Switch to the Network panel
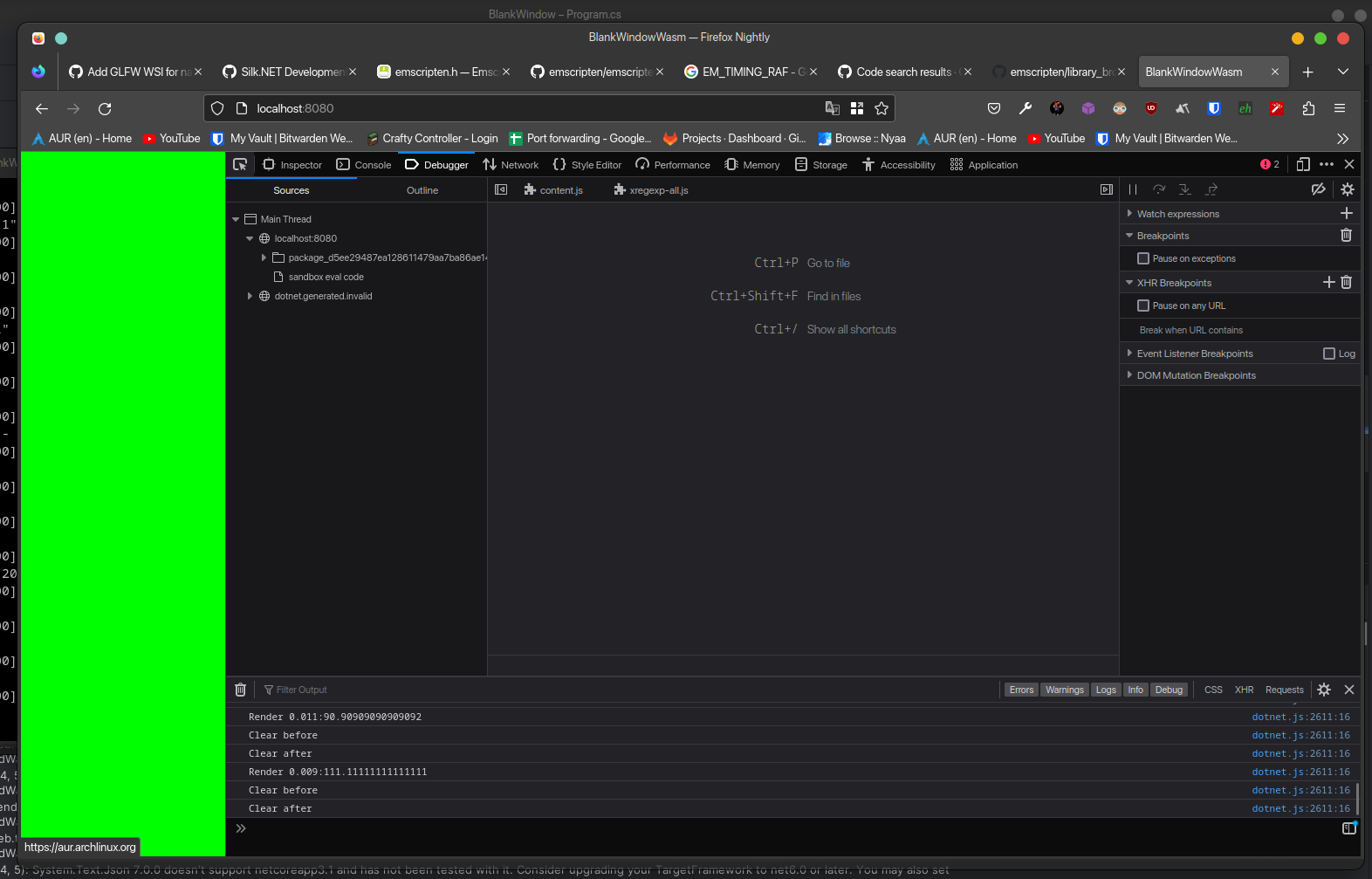The width and height of the screenshot is (1372, 879). click(x=511, y=165)
